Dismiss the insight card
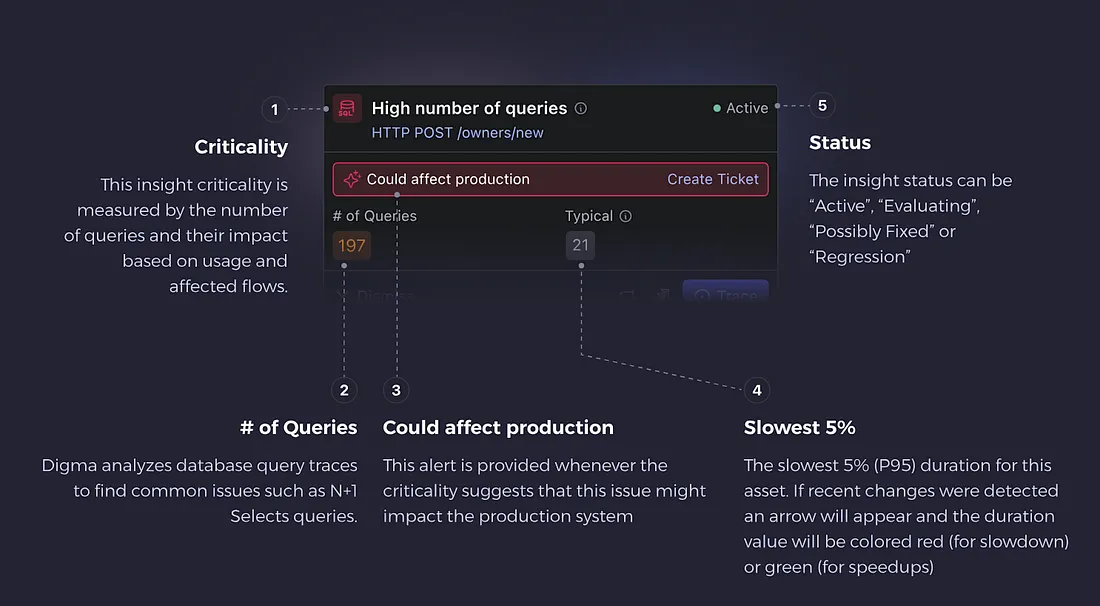 pyautogui.click(x=382, y=295)
